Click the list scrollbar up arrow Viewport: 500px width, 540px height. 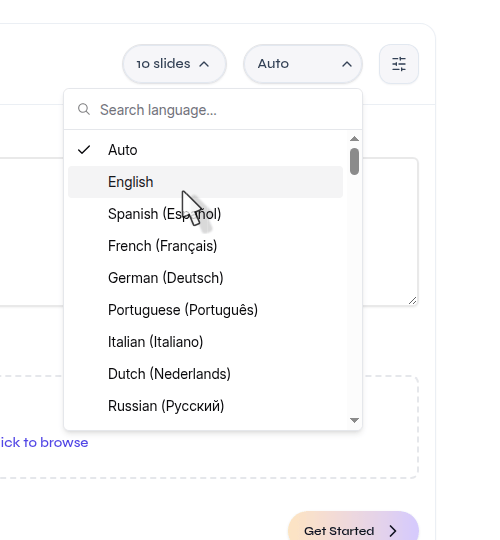coord(354,139)
